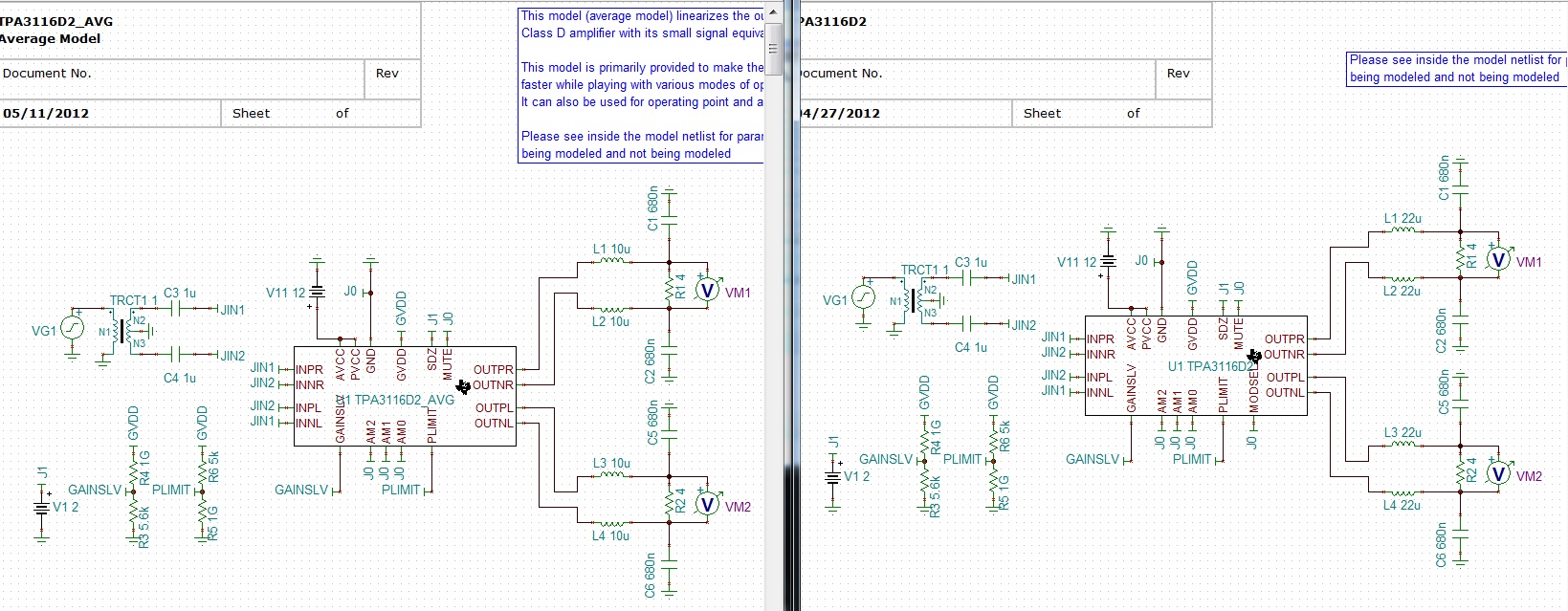Select R1 4 resistor in left AVG schematic
The width and height of the screenshot is (1568, 611).
coord(670,291)
